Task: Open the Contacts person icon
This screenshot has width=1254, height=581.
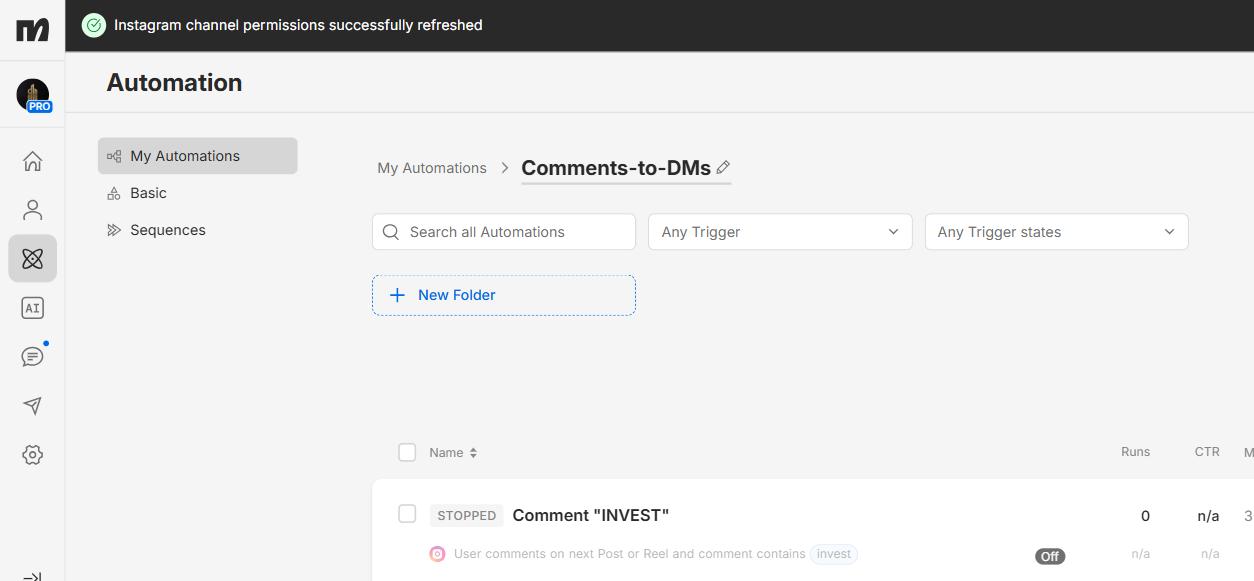Action: click(x=32, y=210)
